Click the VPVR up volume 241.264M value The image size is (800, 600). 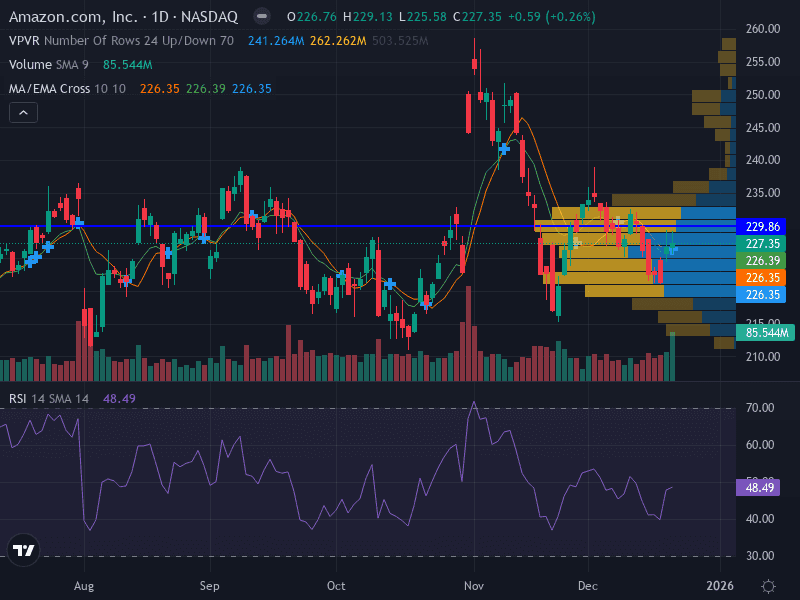point(276,41)
